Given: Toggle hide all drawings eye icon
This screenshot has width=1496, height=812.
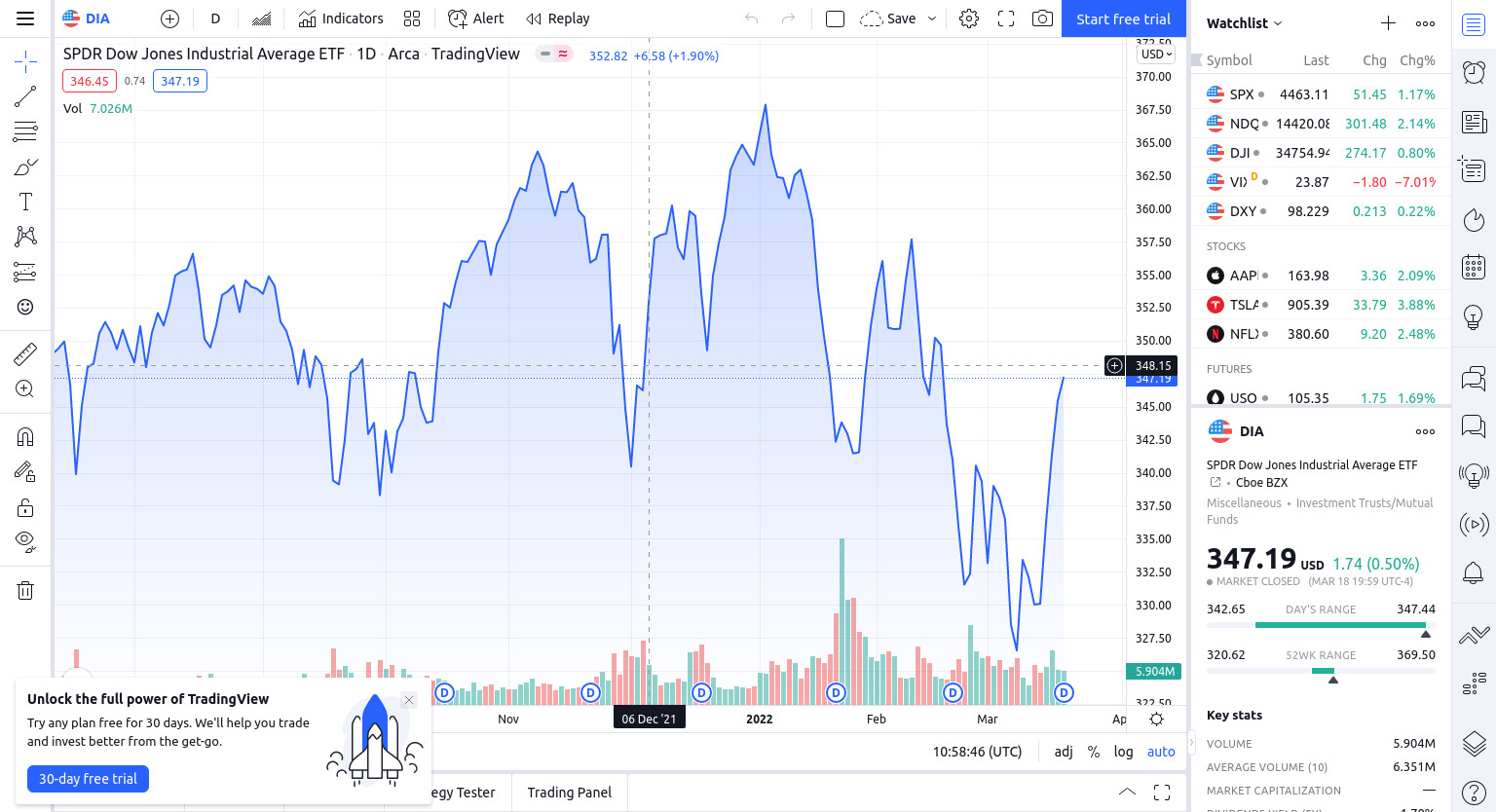Looking at the screenshot, I should [25, 541].
